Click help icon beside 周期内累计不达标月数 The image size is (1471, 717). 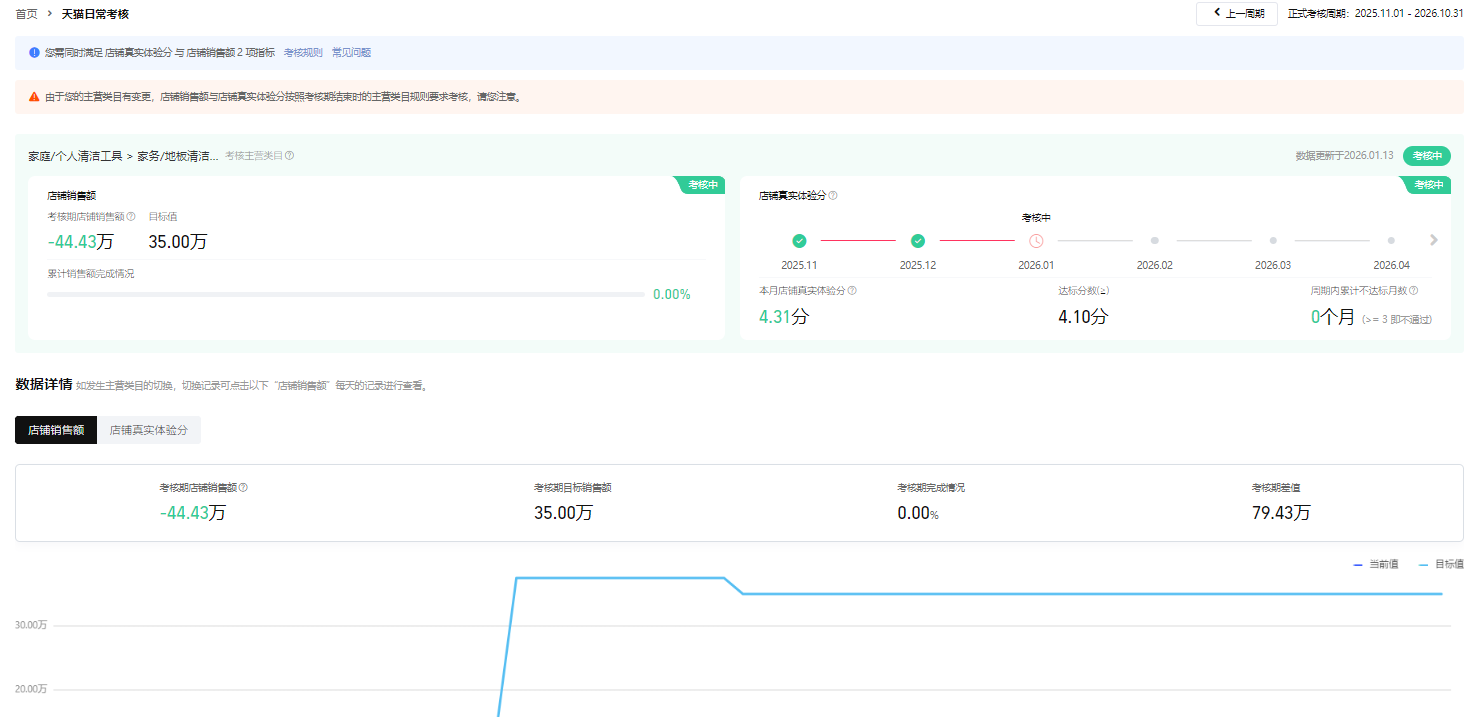(1414, 291)
